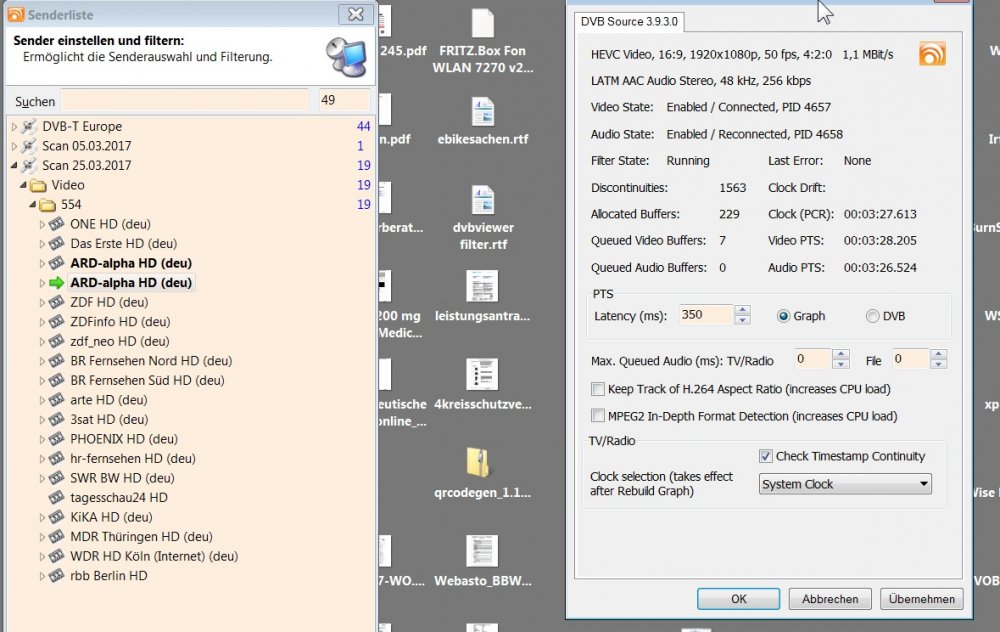Click the film icon beside Das Erste HD (deu)
This screenshot has height=632, width=1000.
[x=57, y=244]
